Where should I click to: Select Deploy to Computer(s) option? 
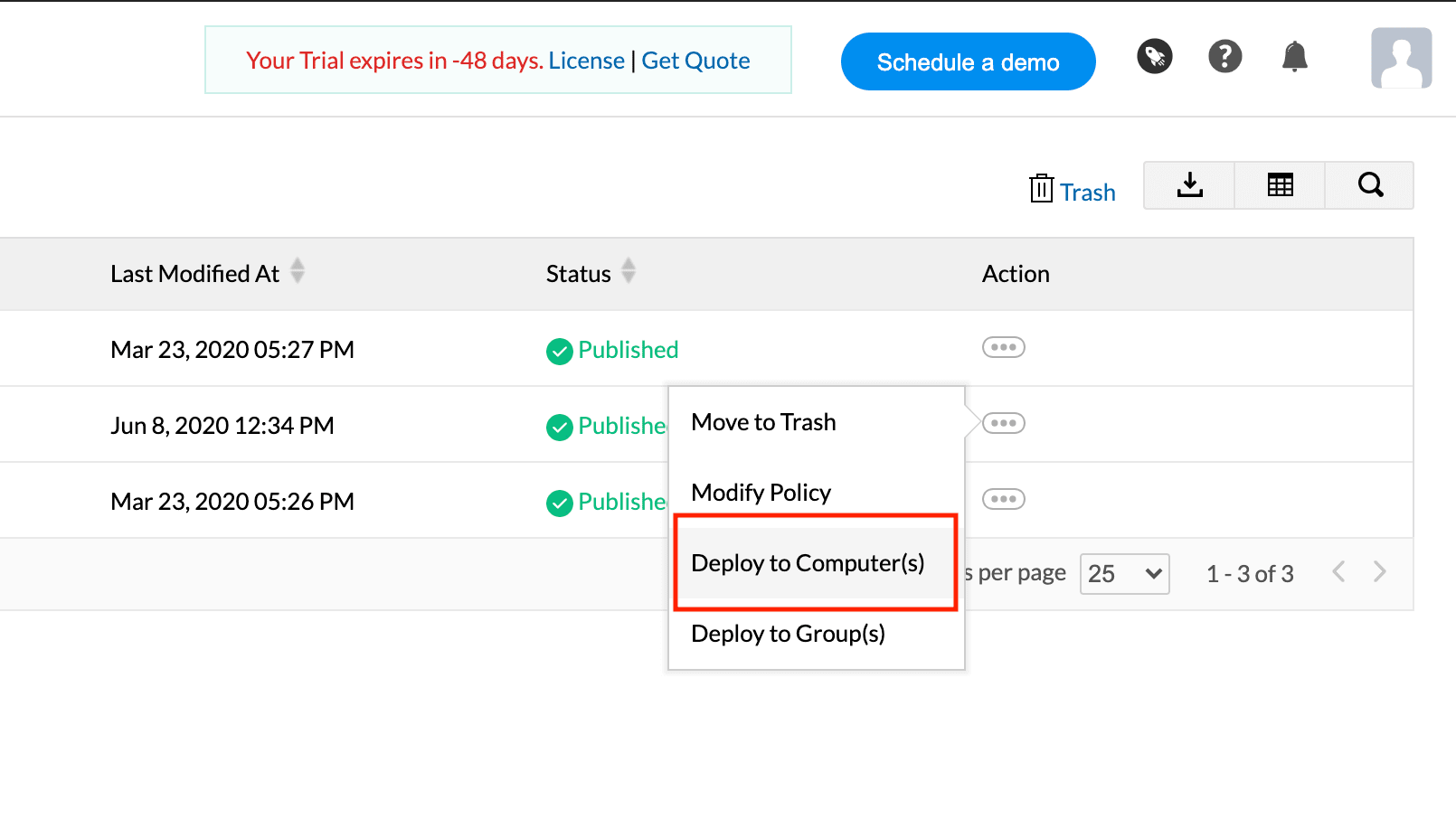coord(808,563)
